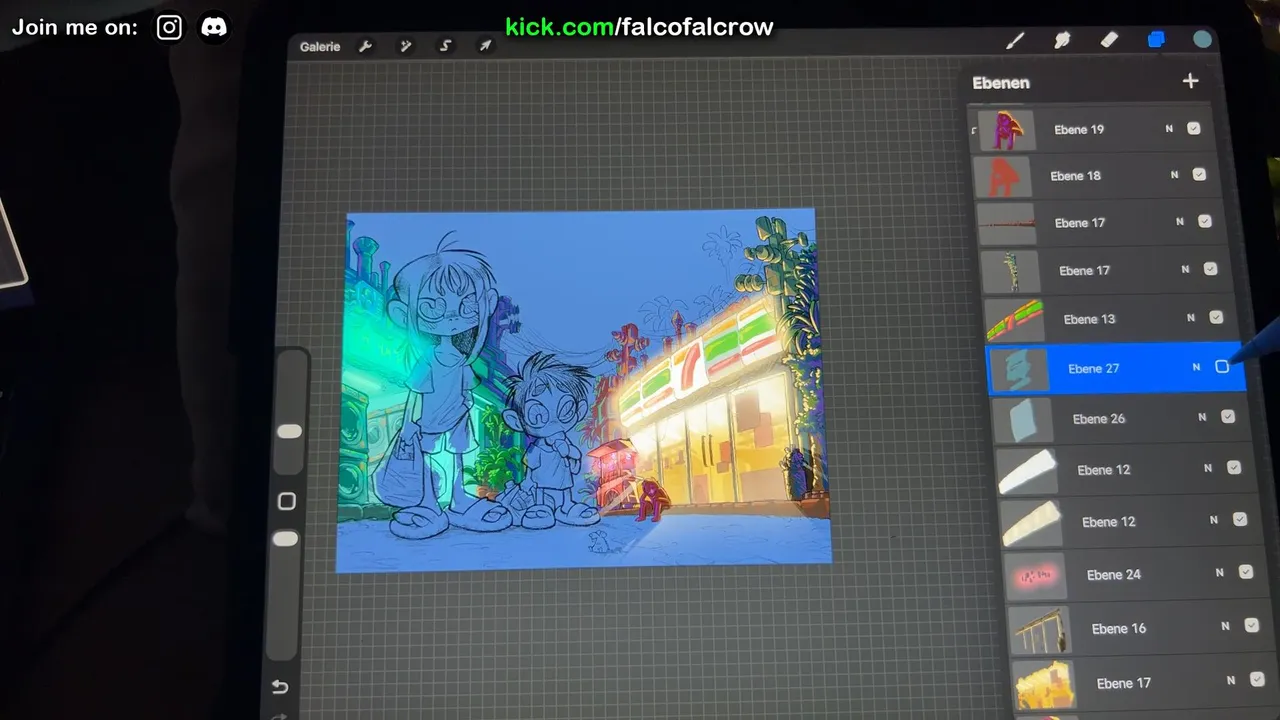Select layer Ebene 16 by its name
The width and height of the screenshot is (1280, 720).
tap(1119, 629)
